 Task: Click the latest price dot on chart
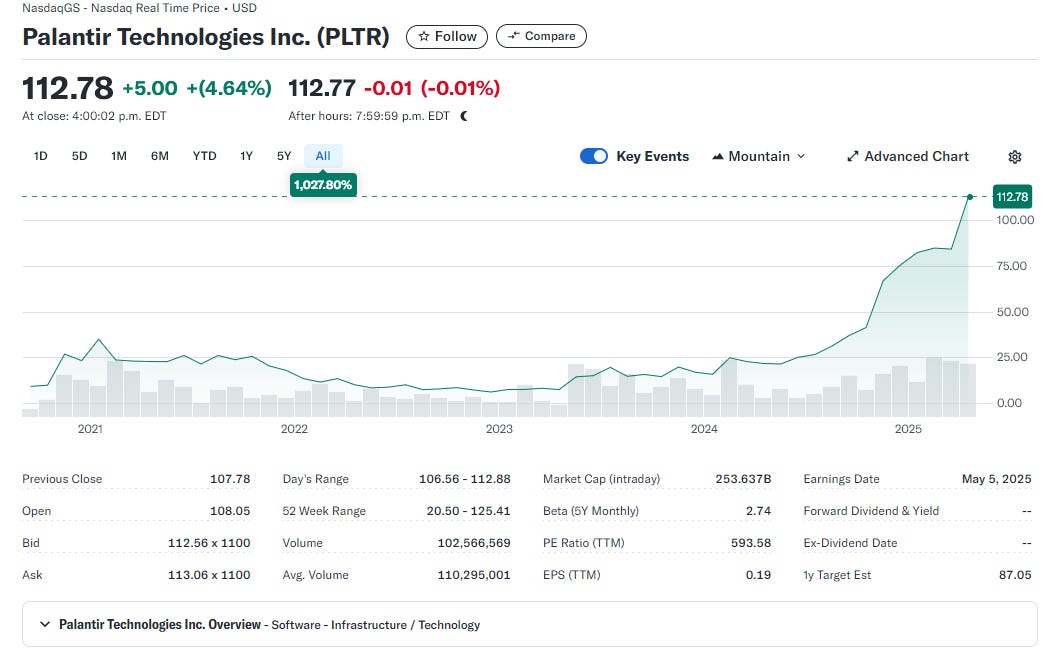(x=970, y=197)
